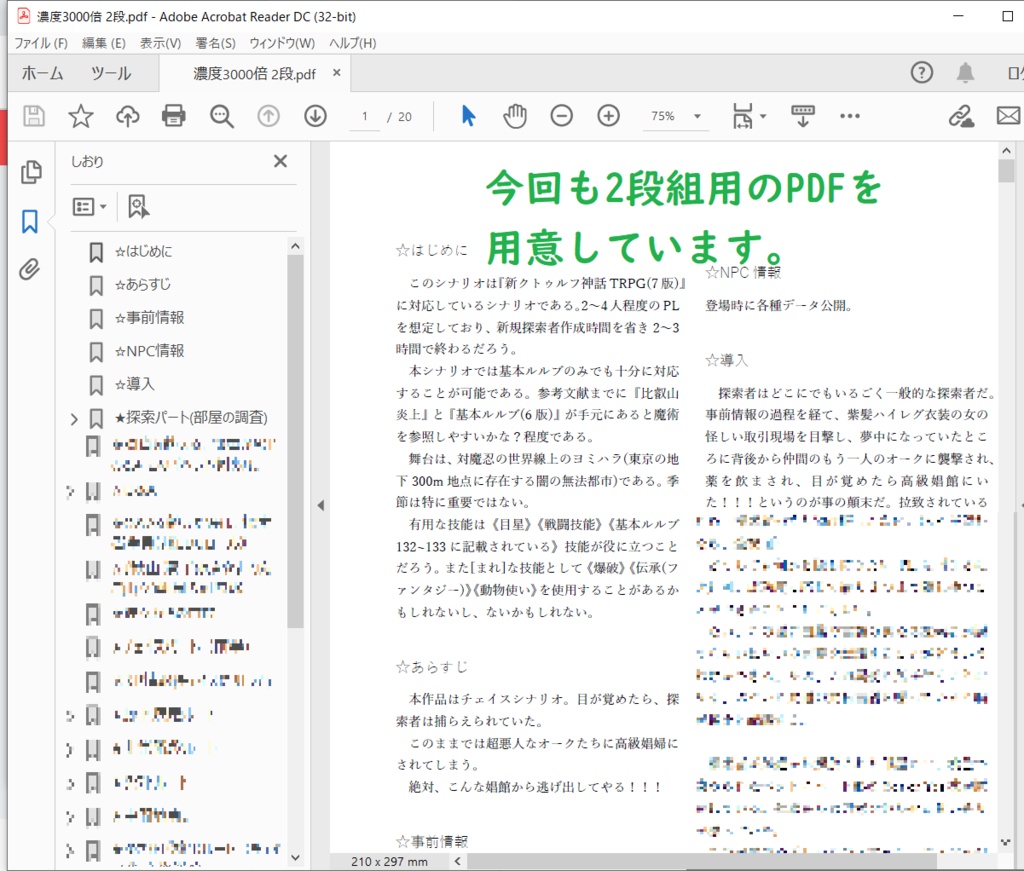
Task: Click the ☆導入 heading in page
Action: click(x=726, y=360)
